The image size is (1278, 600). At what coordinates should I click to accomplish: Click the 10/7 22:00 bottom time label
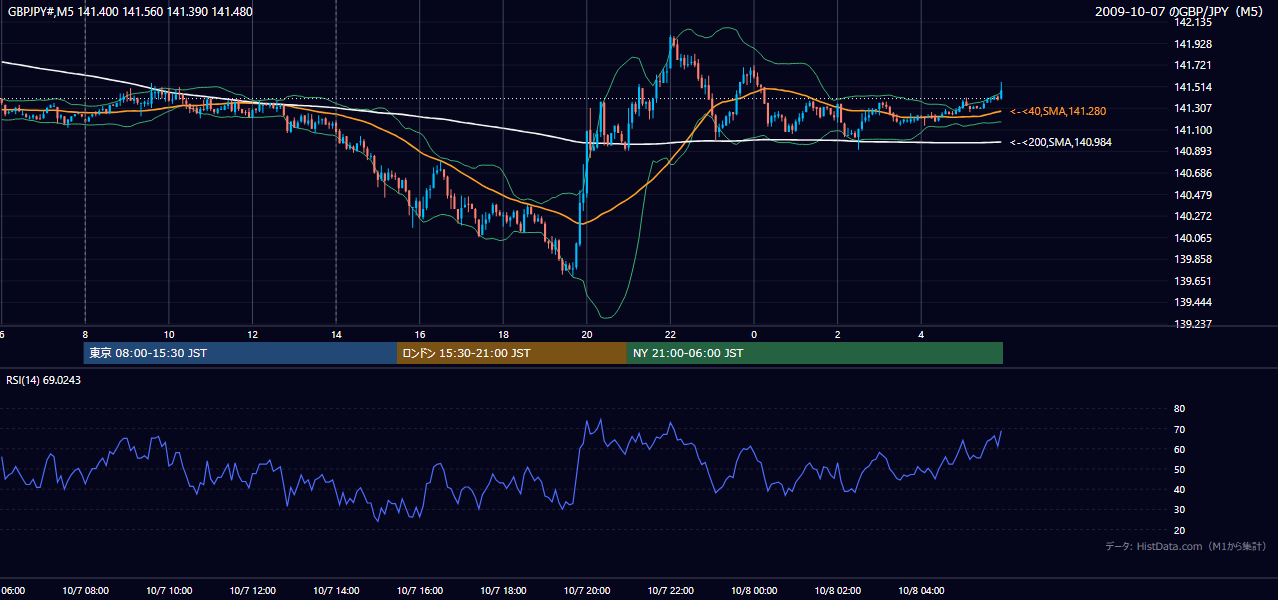[670, 591]
